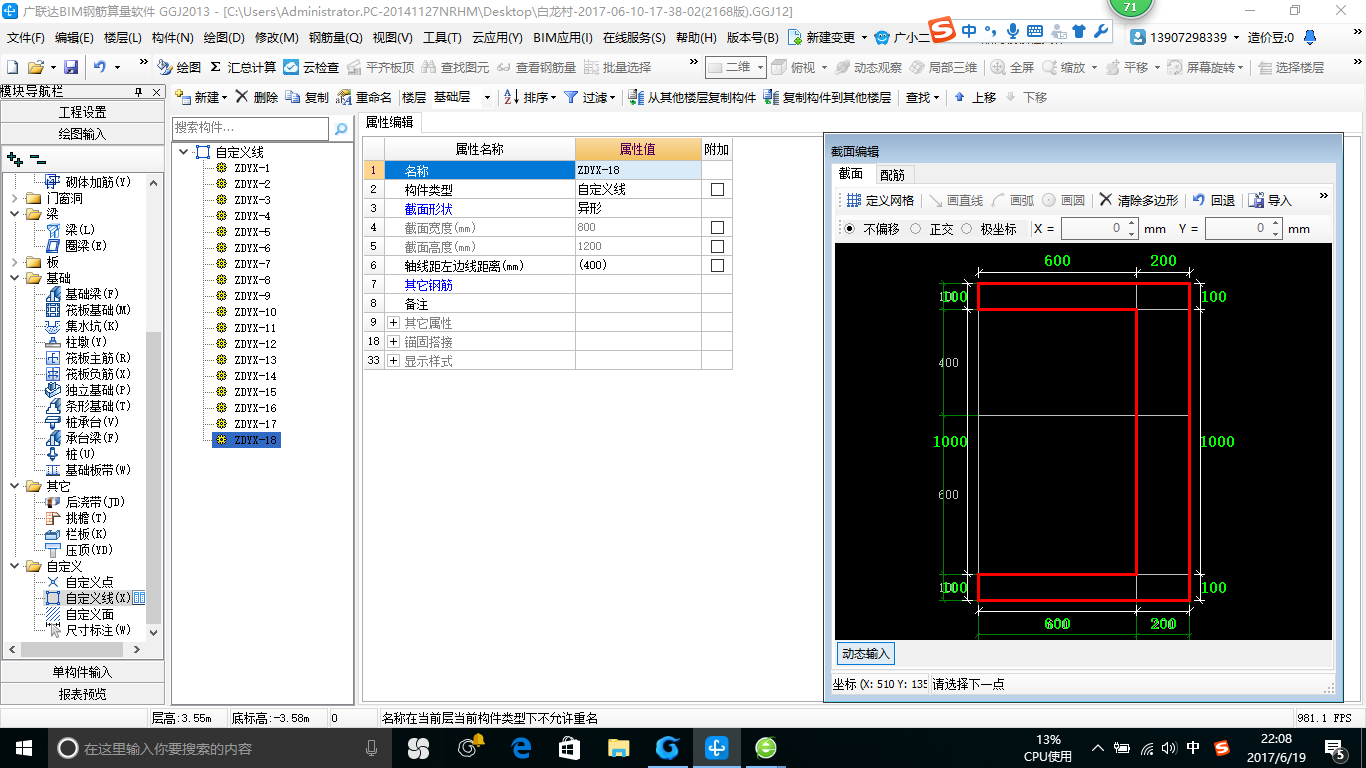The image size is (1366, 768).
Task: Click the new file icon
Action: 12,67
